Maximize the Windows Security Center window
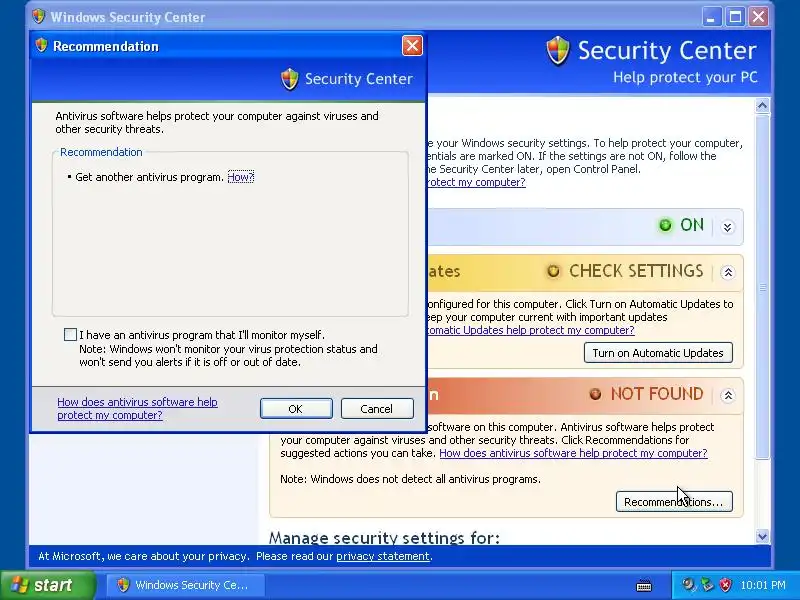800x600 pixels. [x=735, y=17]
